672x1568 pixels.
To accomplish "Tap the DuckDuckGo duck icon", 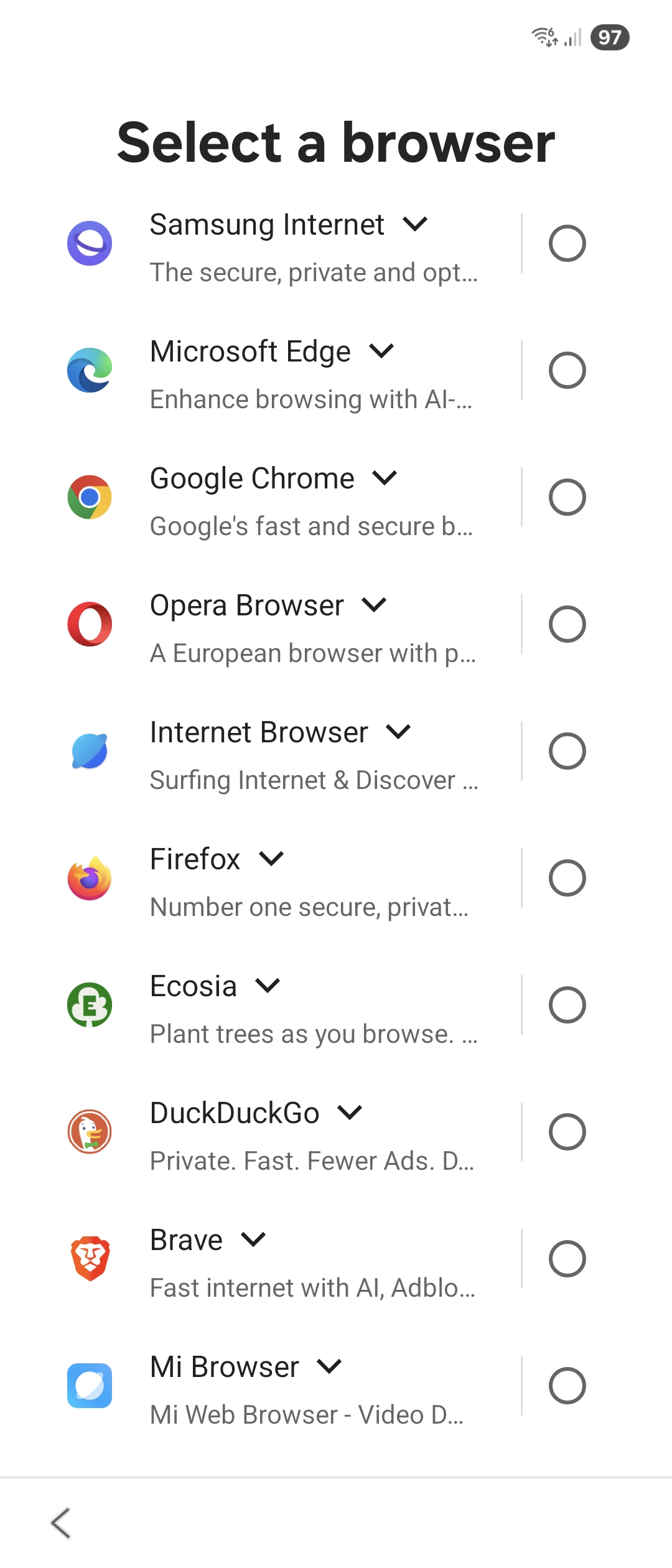I will click(90, 1132).
